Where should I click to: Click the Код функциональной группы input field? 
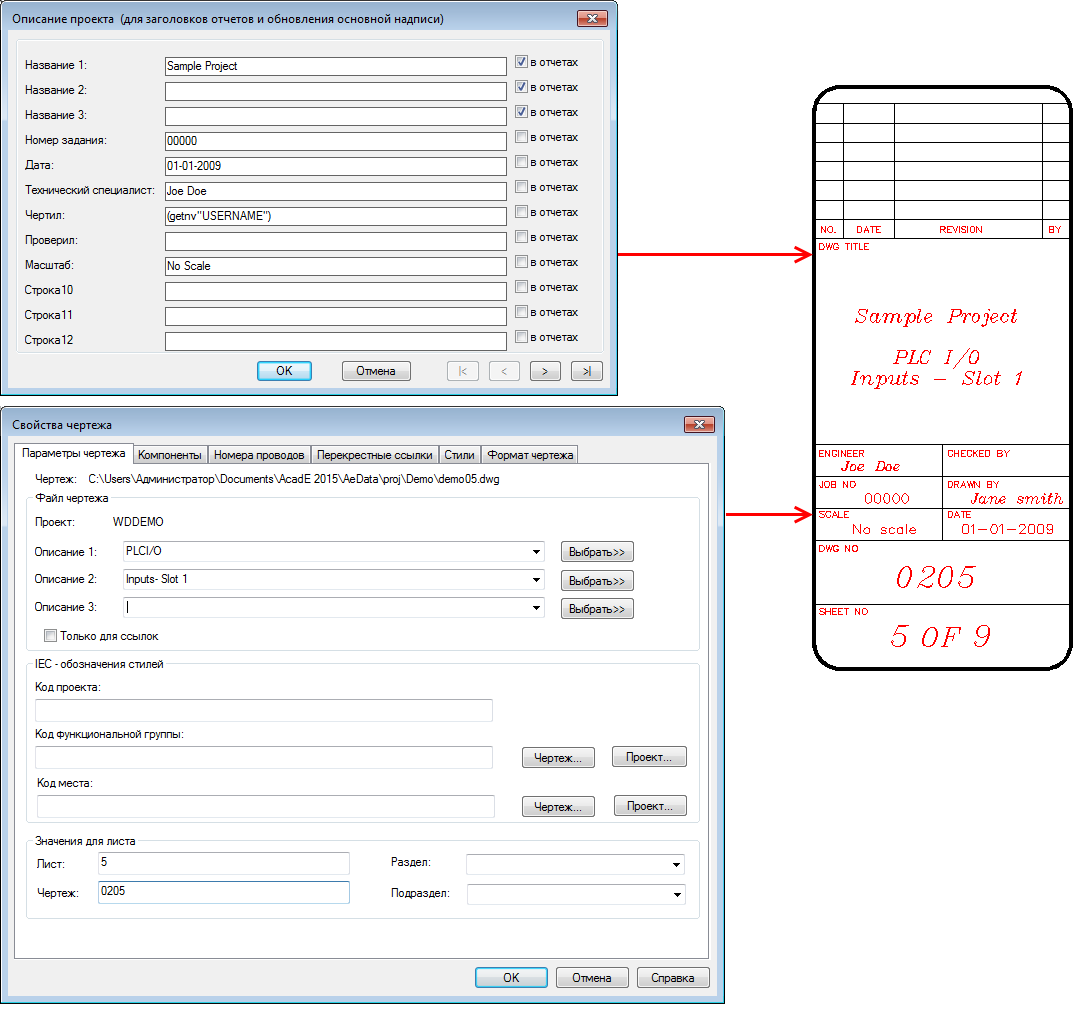[264, 758]
